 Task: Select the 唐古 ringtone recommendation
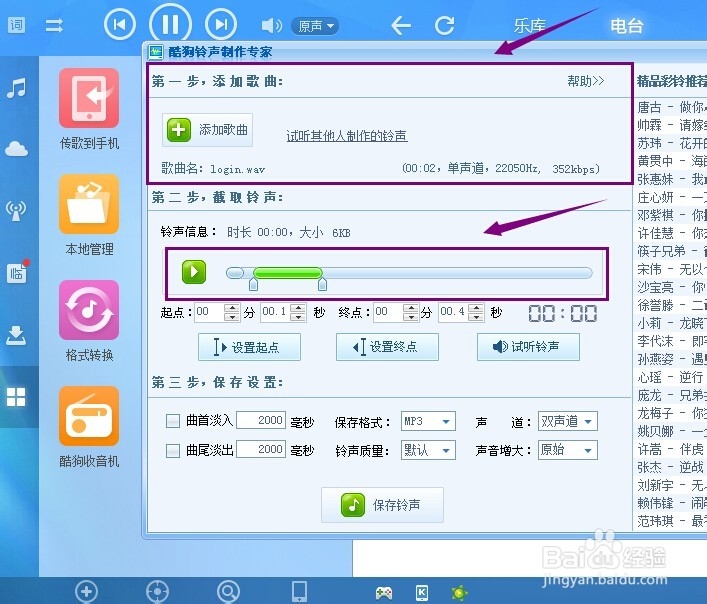click(x=672, y=107)
